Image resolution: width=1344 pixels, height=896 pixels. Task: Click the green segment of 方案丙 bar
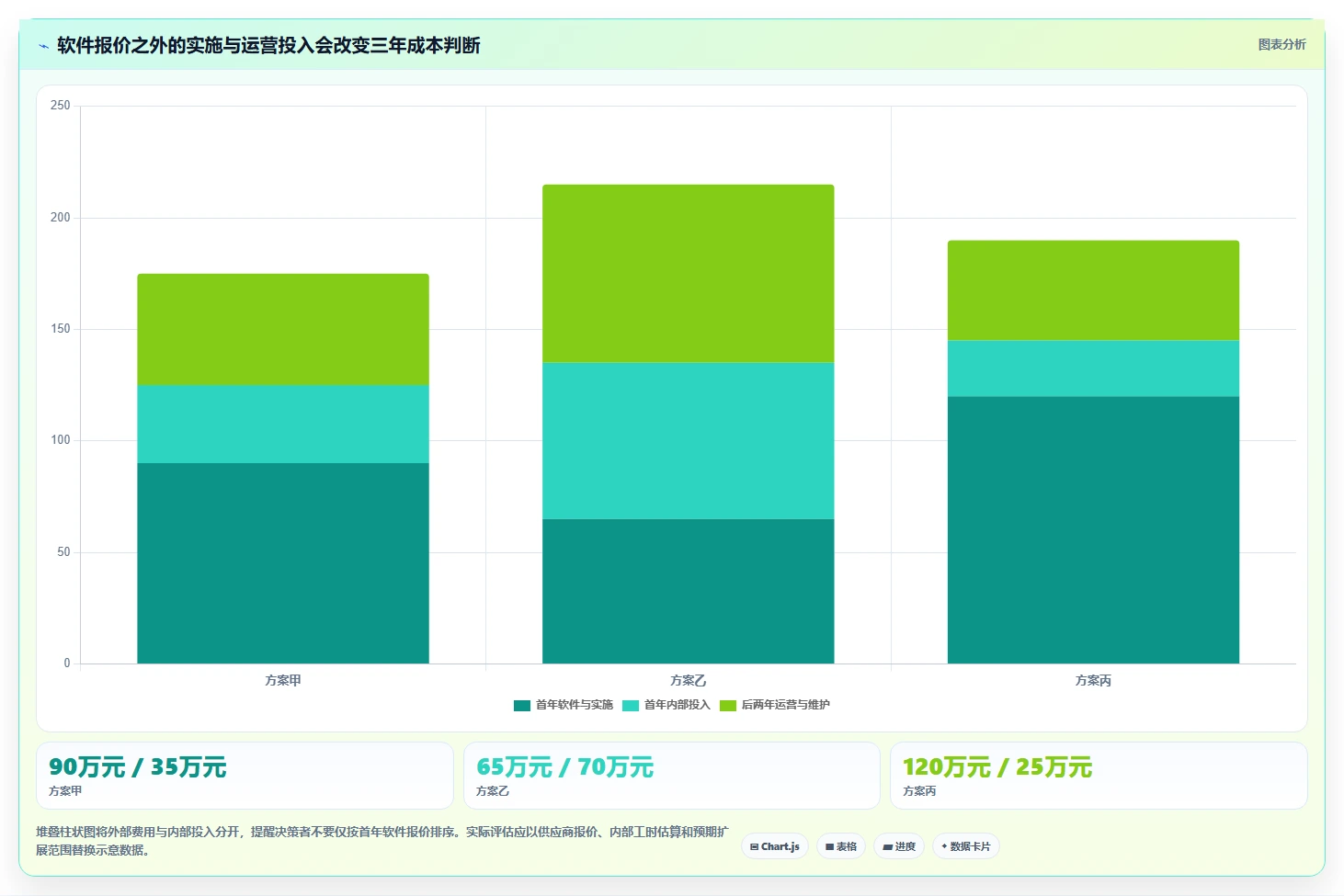(x=1093, y=290)
